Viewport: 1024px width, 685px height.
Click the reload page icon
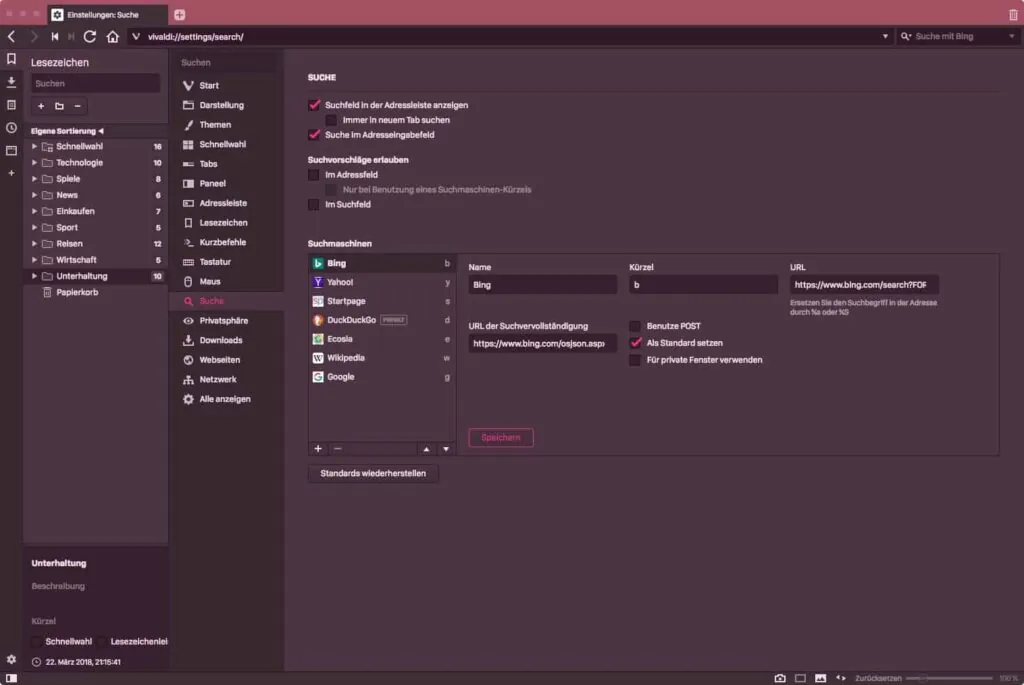click(90, 37)
